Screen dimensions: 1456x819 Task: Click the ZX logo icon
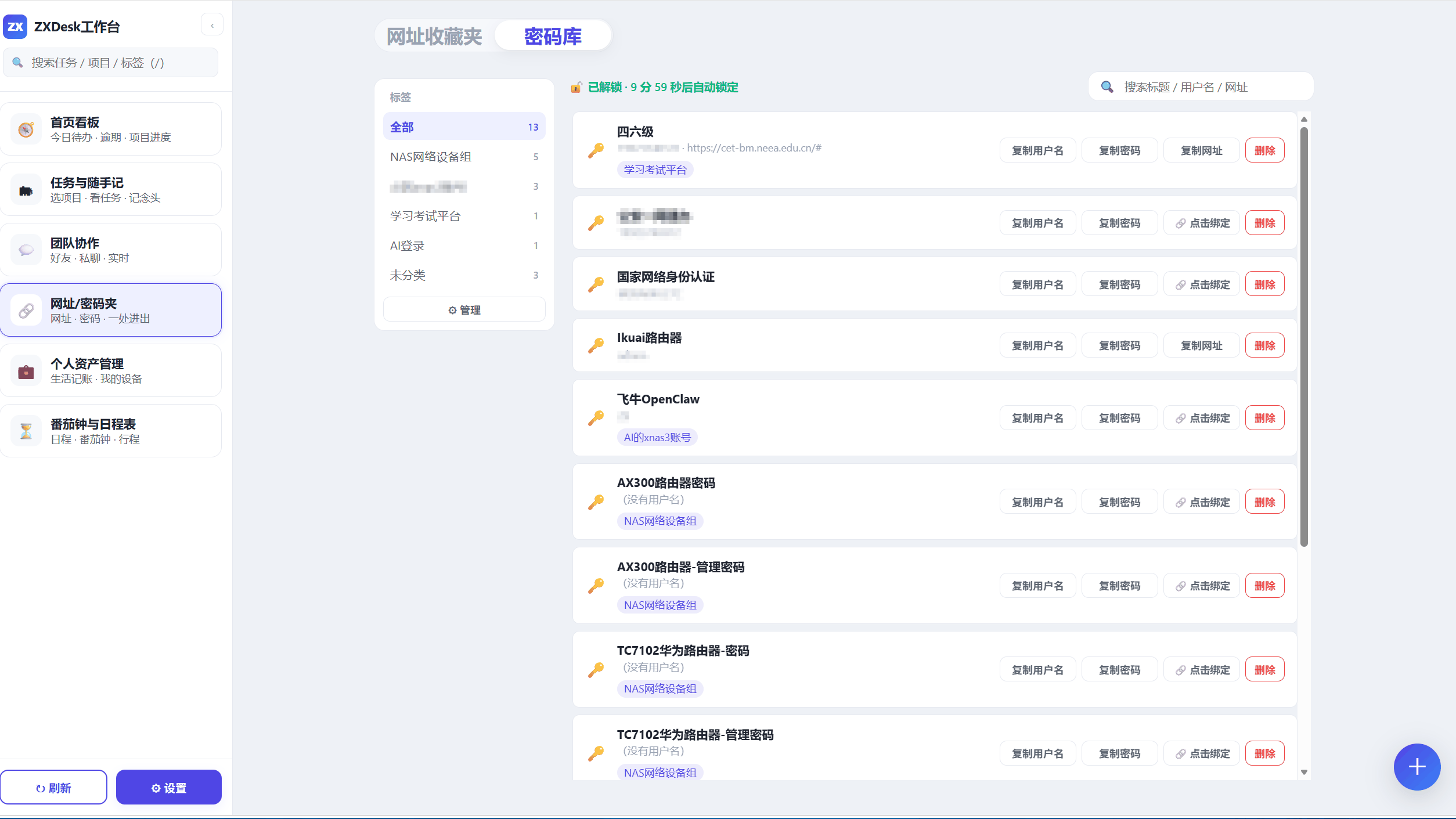pyautogui.click(x=15, y=27)
